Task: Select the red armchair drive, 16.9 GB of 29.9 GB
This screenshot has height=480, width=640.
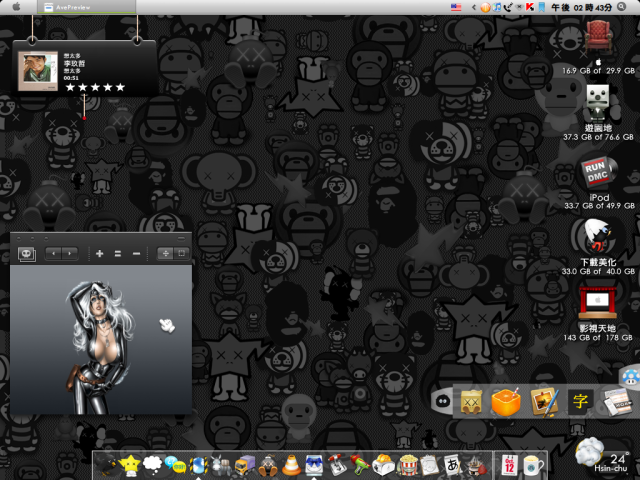Action: pyautogui.click(x=598, y=37)
